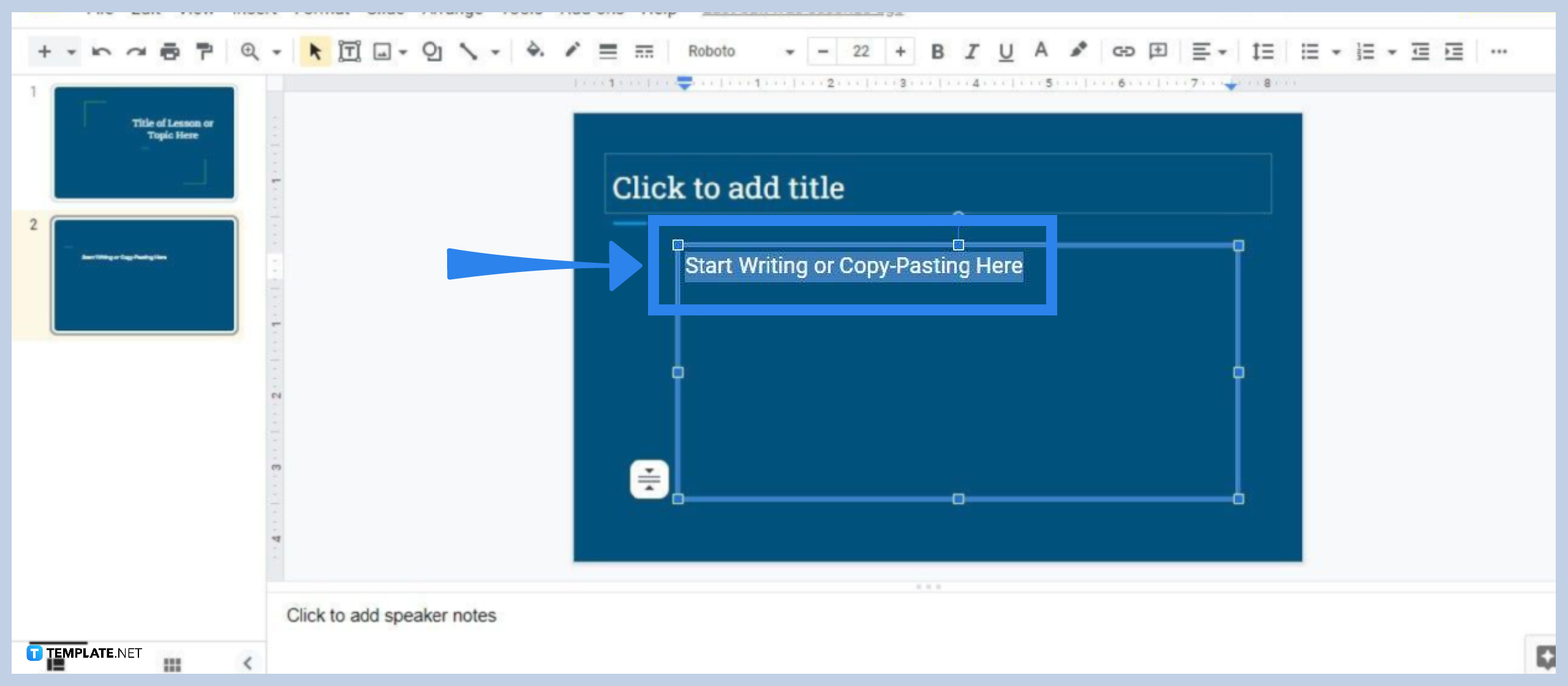This screenshot has width=1568, height=686.
Task: Toggle underline formatting
Action: [1005, 51]
